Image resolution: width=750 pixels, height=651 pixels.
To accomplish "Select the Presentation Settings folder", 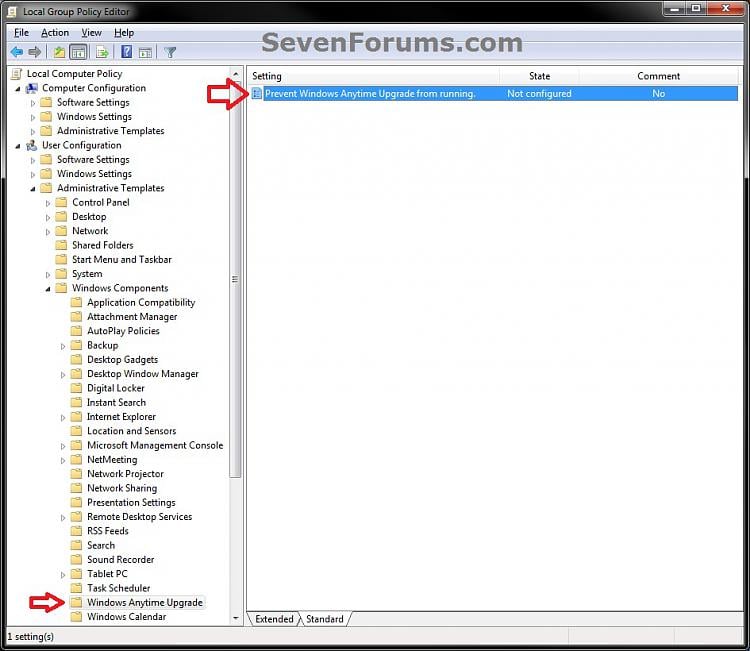I will (x=131, y=502).
